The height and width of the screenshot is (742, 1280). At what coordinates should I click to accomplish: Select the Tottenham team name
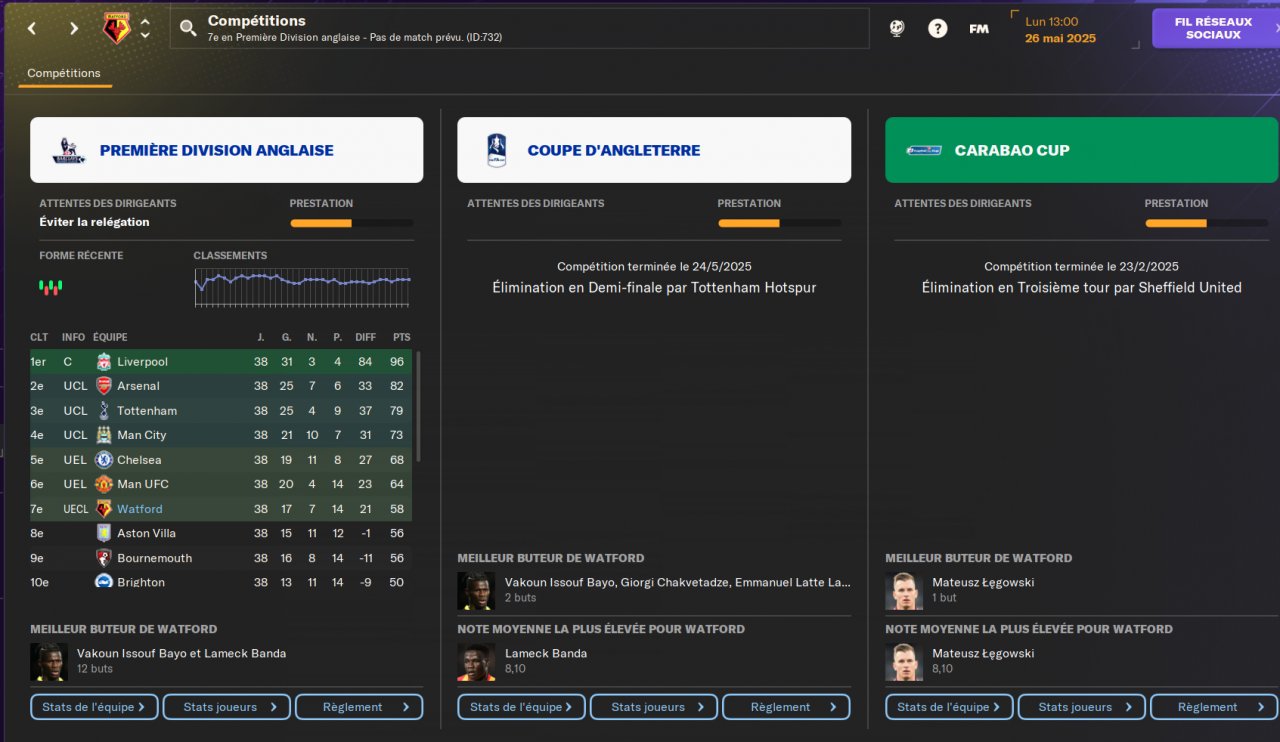[x=147, y=411]
